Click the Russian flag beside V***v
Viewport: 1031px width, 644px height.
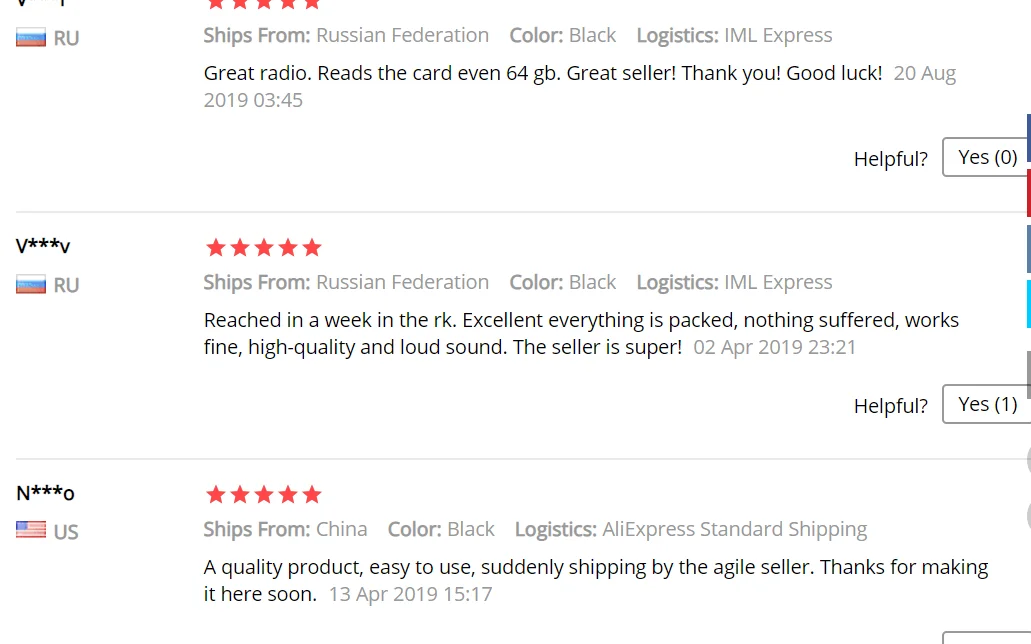tap(31, 285)
